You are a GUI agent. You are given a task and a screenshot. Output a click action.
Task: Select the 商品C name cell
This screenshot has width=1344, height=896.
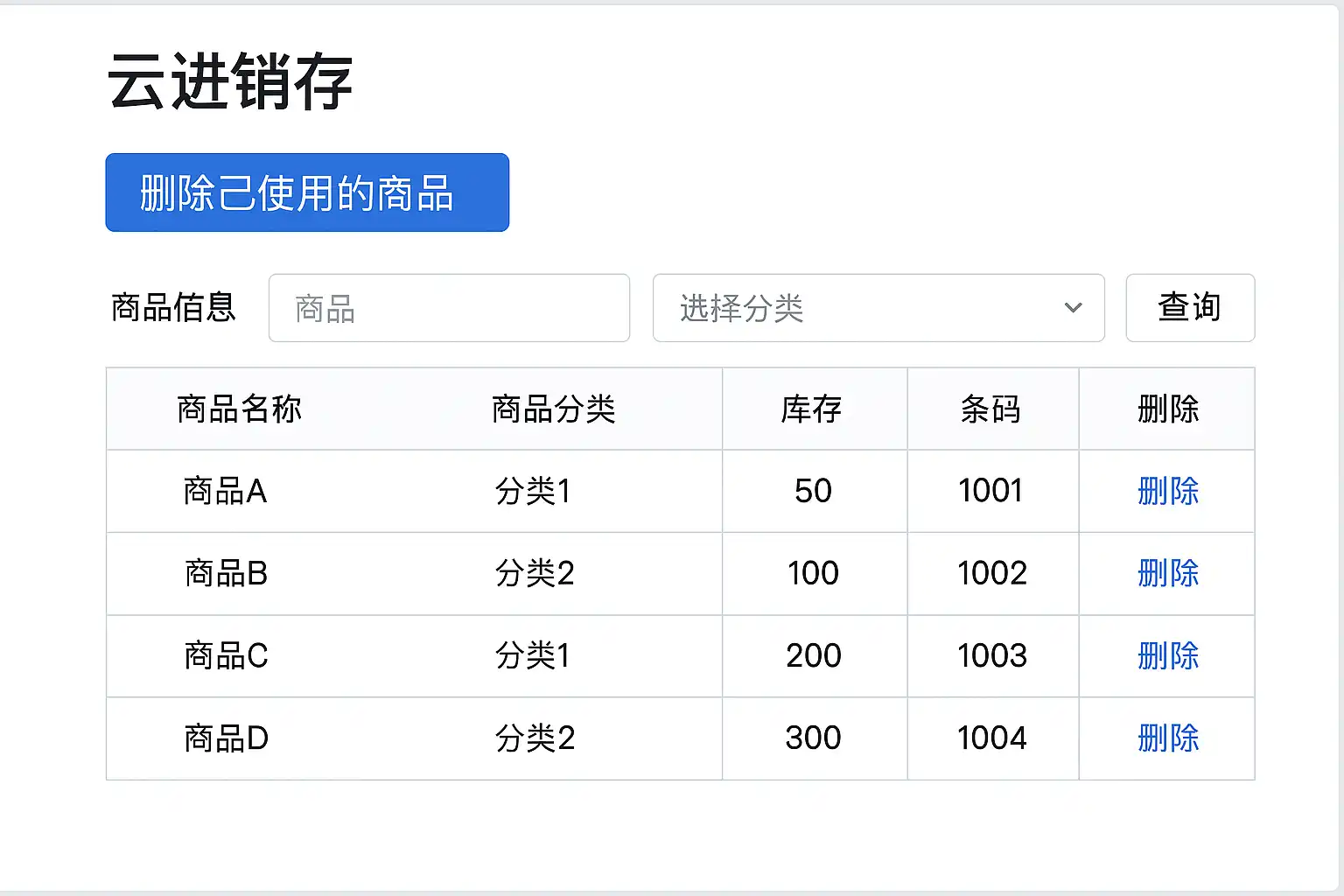point(226,655)
